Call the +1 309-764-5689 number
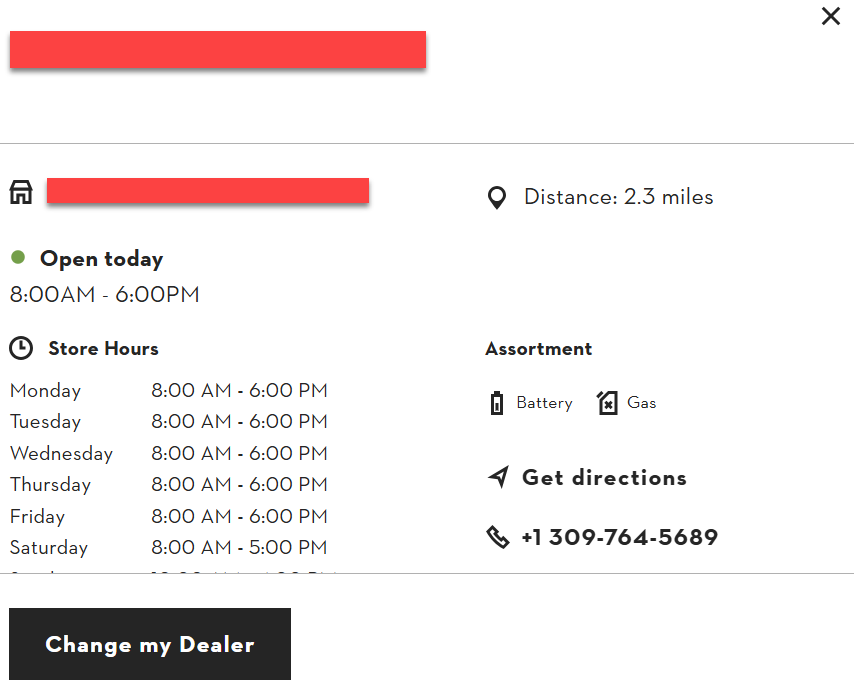Image resolution: width=854 pixels, height=680 pixels. pyautogui.click(x=620, y=537)
